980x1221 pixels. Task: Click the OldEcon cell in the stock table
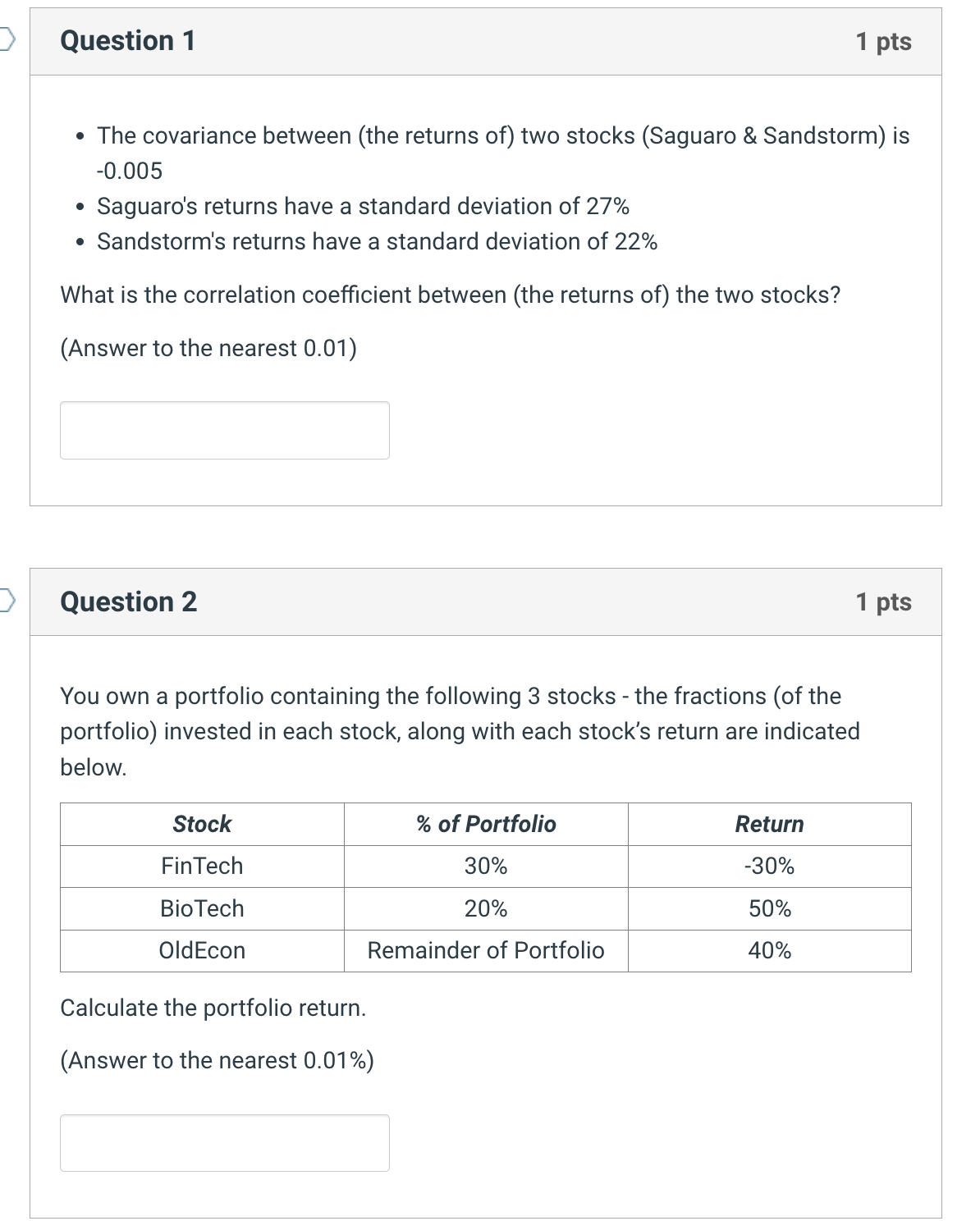point(201,950)
